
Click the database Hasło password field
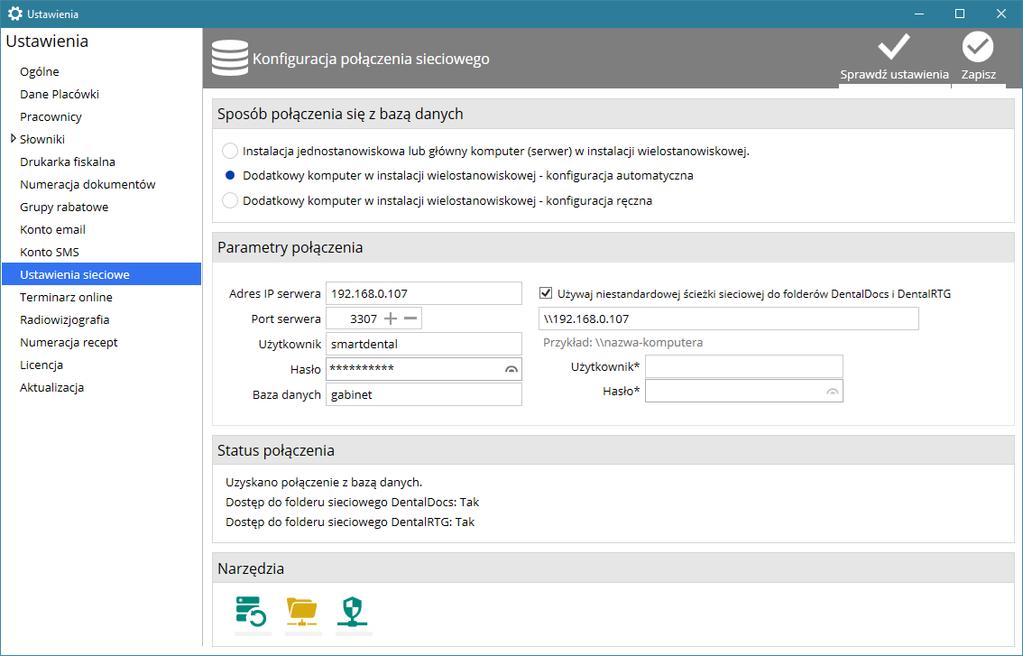424,369
